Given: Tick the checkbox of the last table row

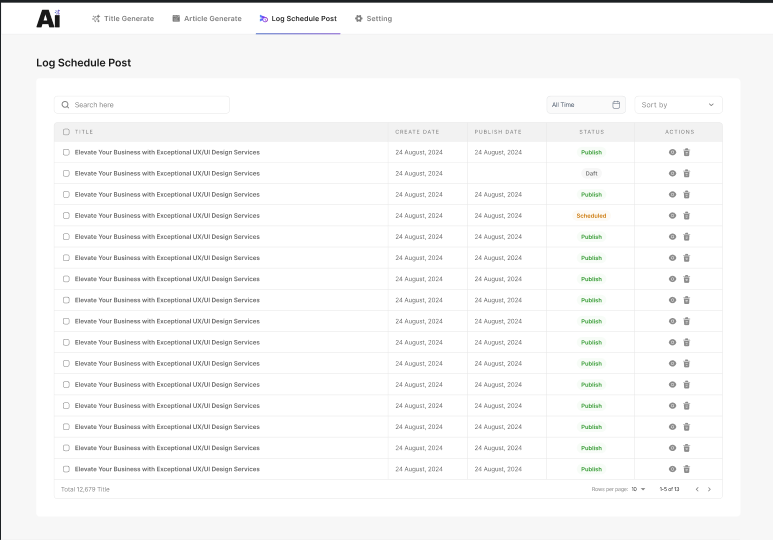Looking at the screenshot, I should click(66, 469).
